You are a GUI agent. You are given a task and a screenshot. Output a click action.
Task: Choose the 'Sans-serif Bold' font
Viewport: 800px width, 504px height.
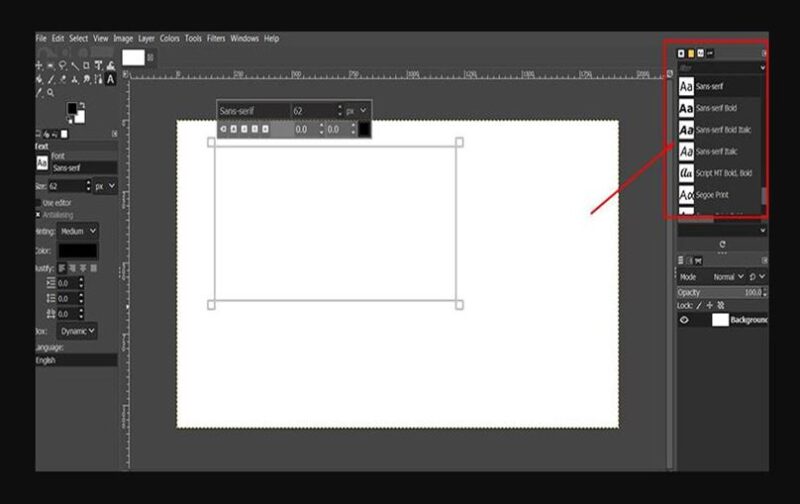click(718, 108)
